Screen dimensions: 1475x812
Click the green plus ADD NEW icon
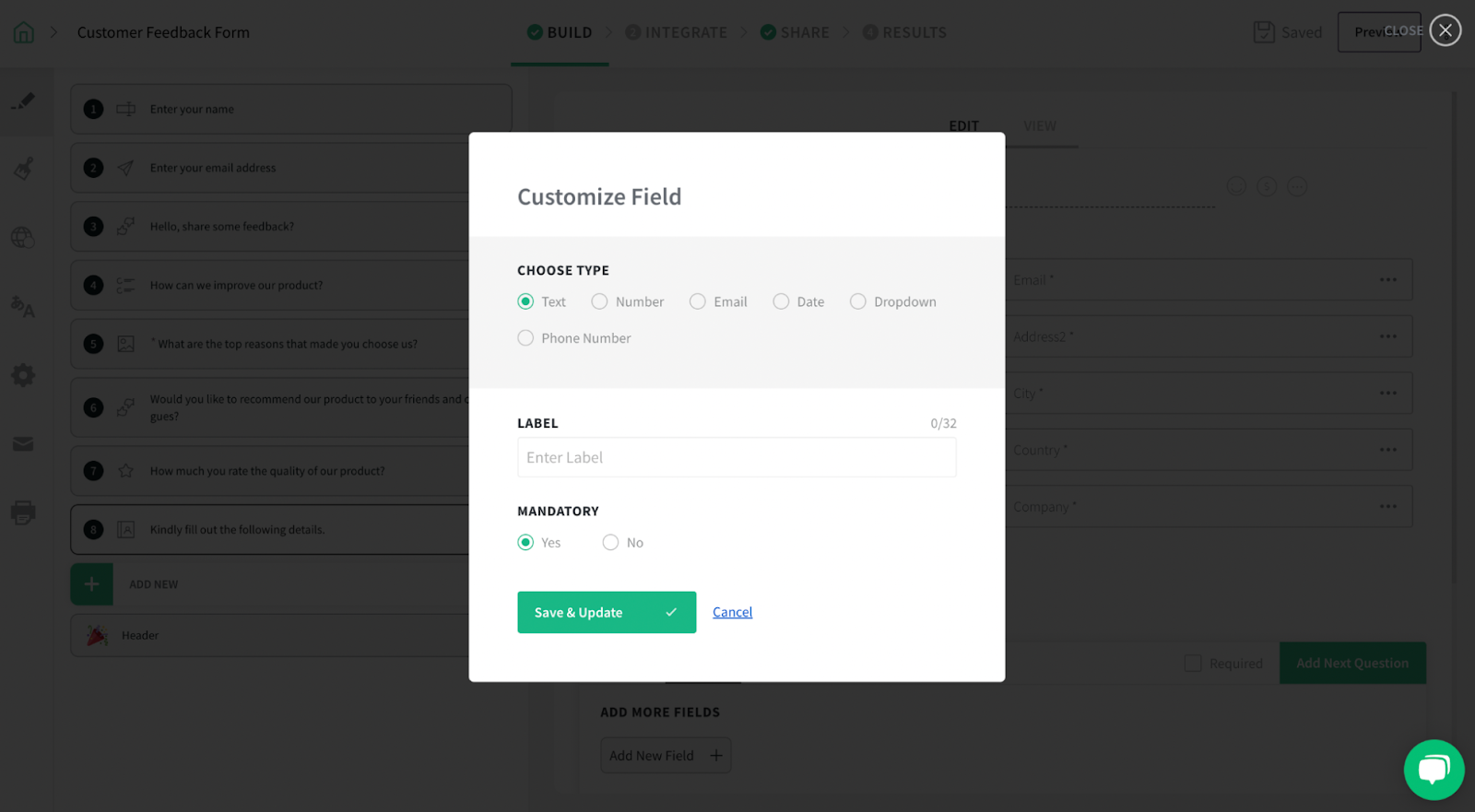point(92,584)
